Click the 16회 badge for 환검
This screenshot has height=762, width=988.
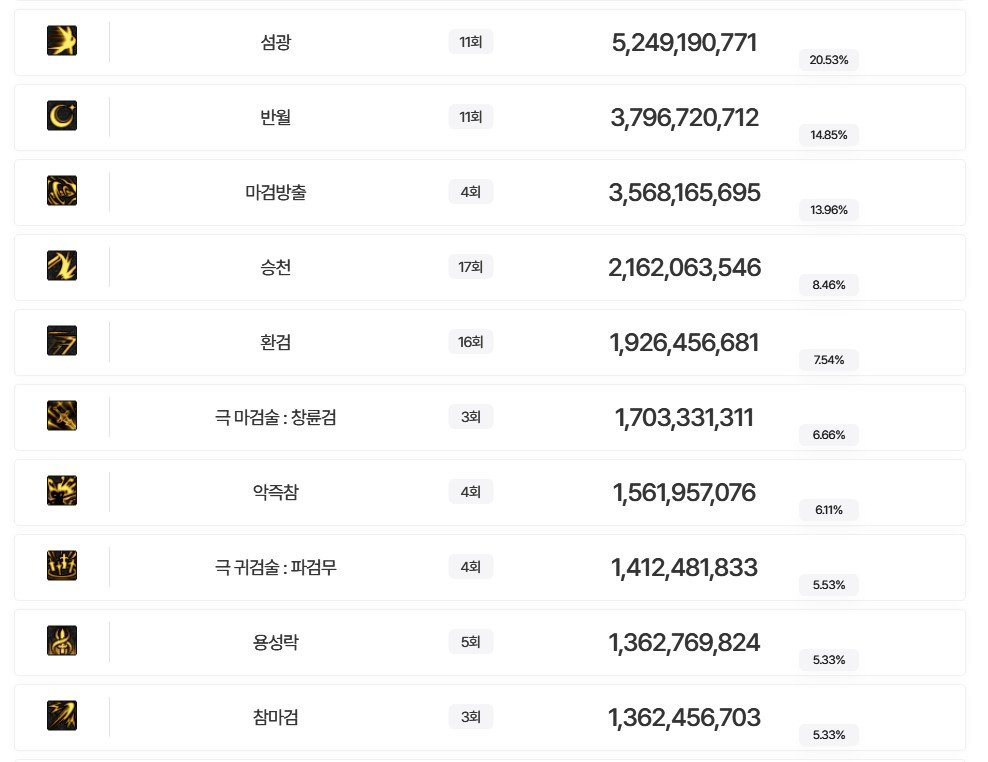470,342
